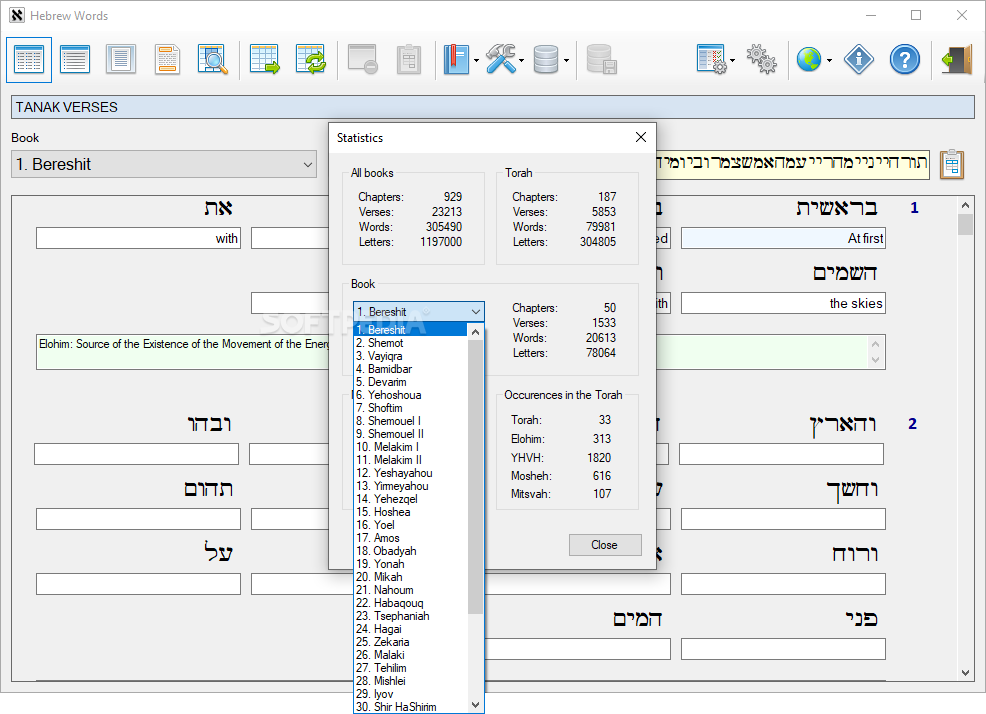This screenshot has height=714, width=986.
Task: Select 14. Yehezqel in the book list
Action: [x=411, y=499]
